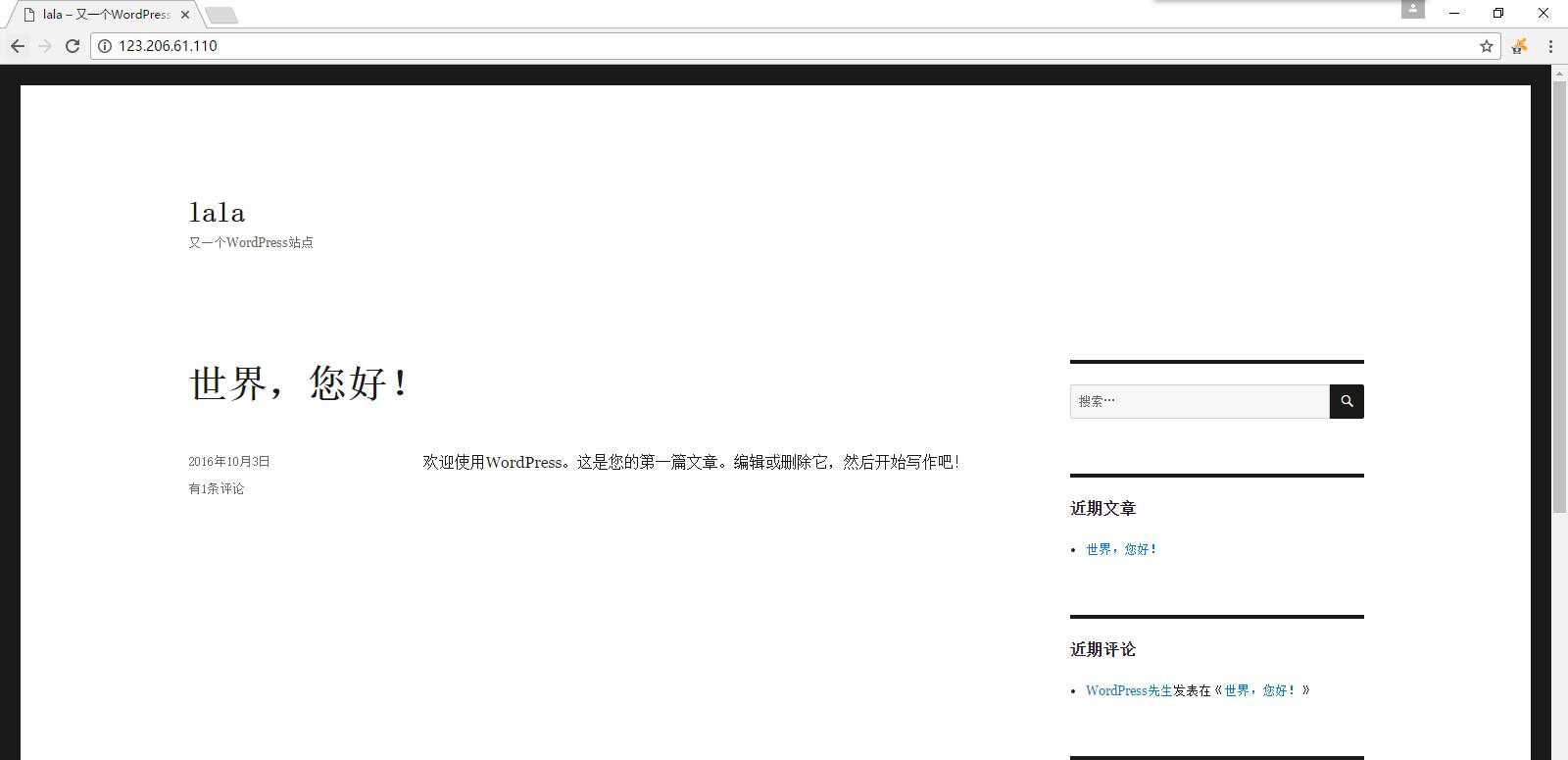The image size is (1568, 760).
Task: Bookmark this page with star icon
Action: [1487, 46]
